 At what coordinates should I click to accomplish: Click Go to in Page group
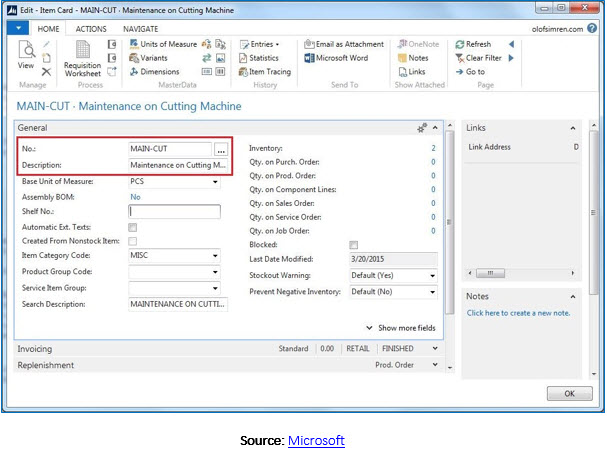(x=470, y=72)
